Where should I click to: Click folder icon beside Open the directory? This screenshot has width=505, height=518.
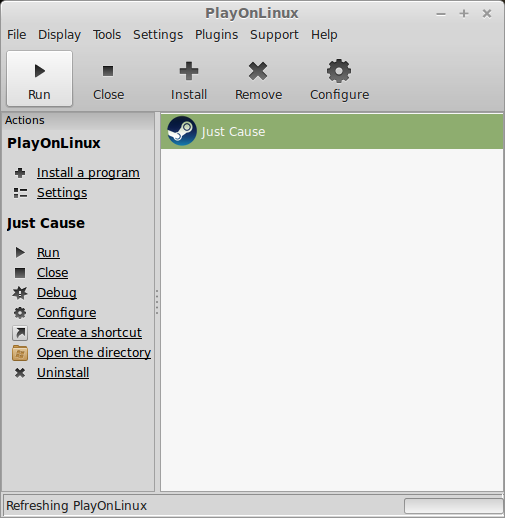tap(20, 353)
